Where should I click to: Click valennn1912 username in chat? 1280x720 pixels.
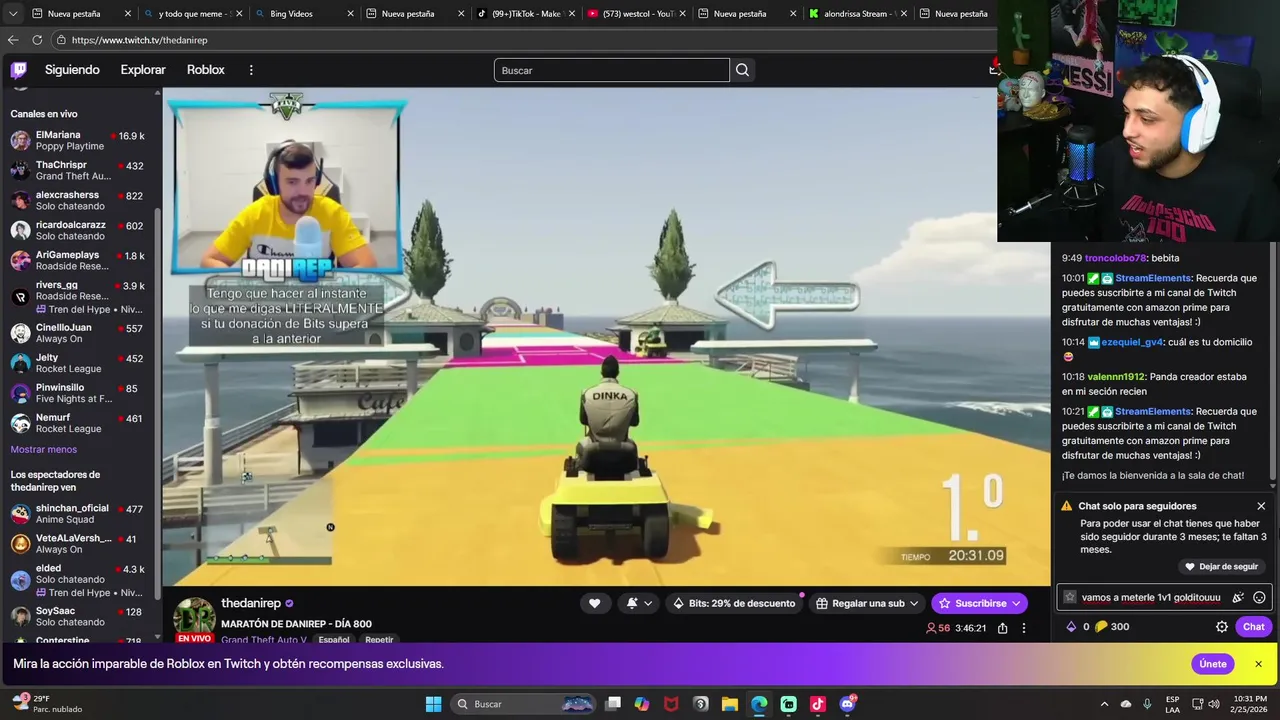(1117, 377)
